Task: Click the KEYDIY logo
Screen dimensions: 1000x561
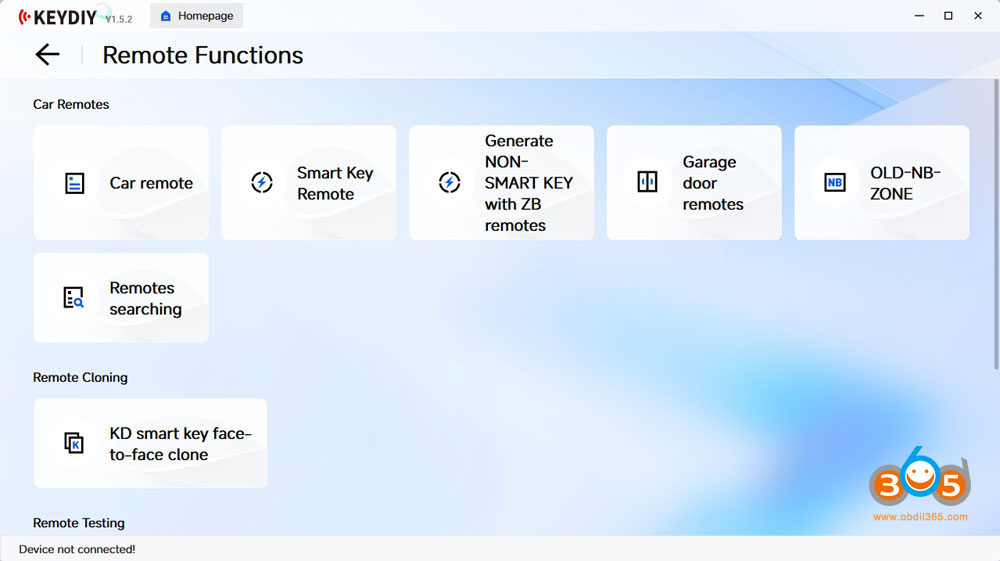Action: [x=60, y=16]
